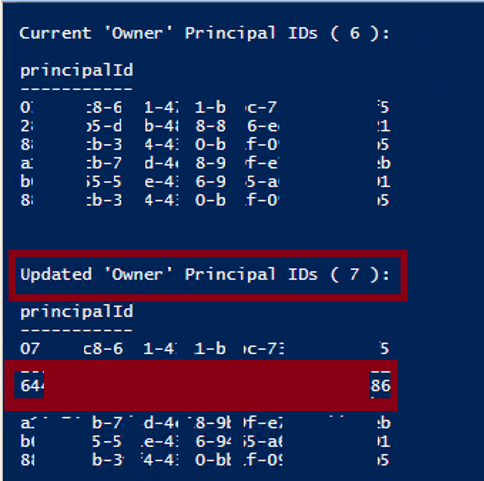Screen dimensions: 484x481
Task: Click the red highlighted row starting with 644
Action: [201, 385]
